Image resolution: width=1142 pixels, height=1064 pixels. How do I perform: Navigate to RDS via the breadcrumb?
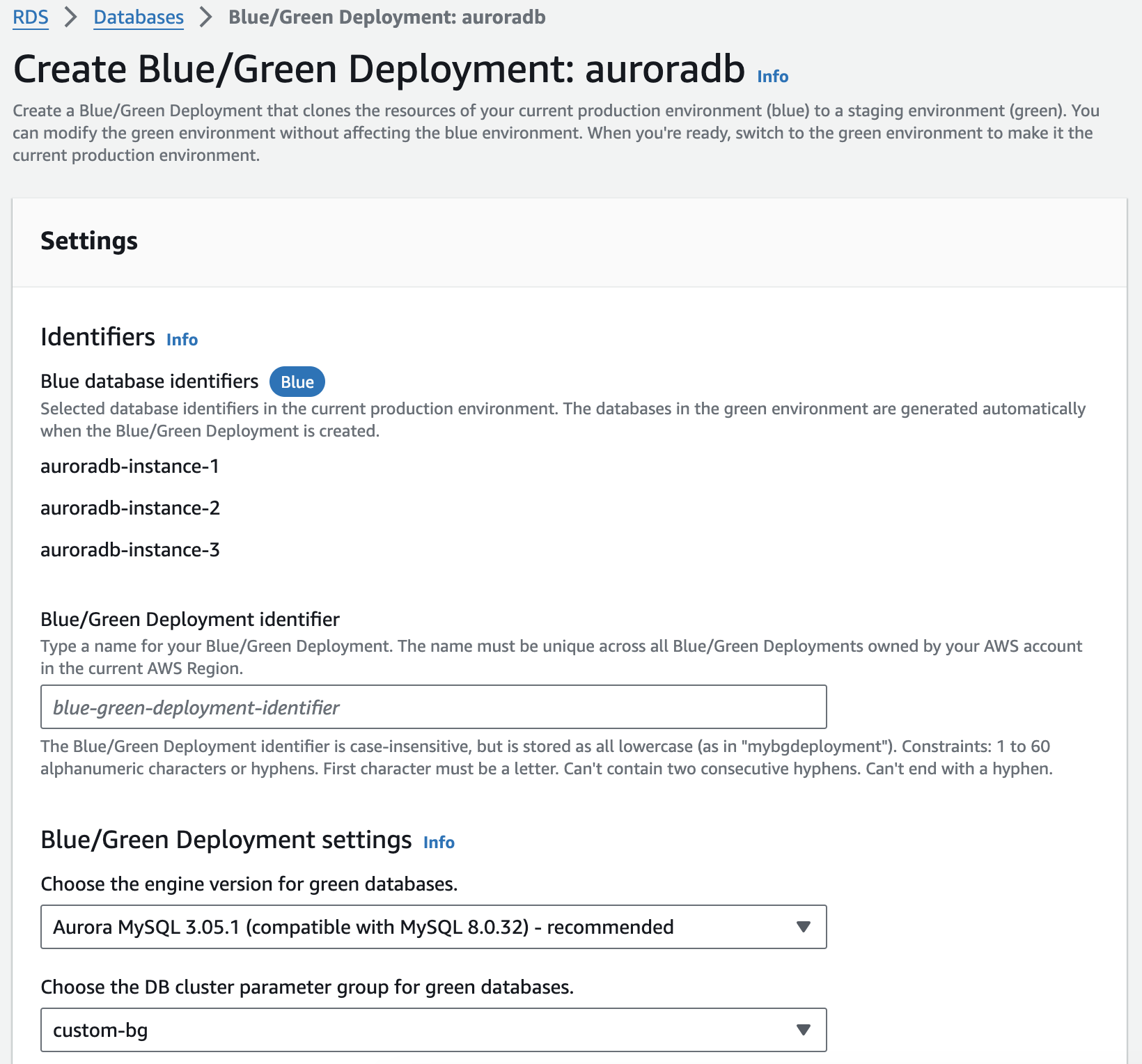[31, 17]
